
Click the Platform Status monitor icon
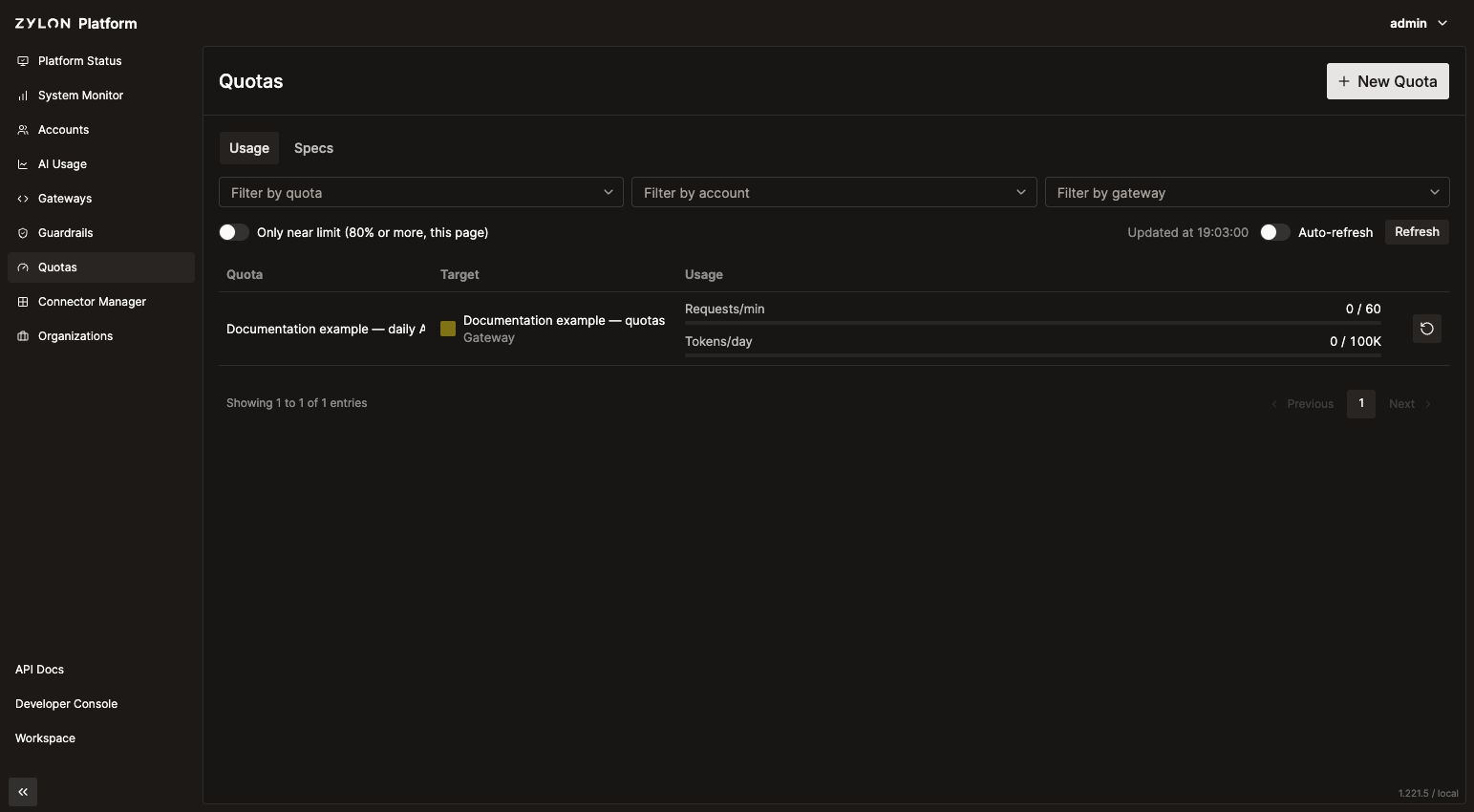click(23, 61)
